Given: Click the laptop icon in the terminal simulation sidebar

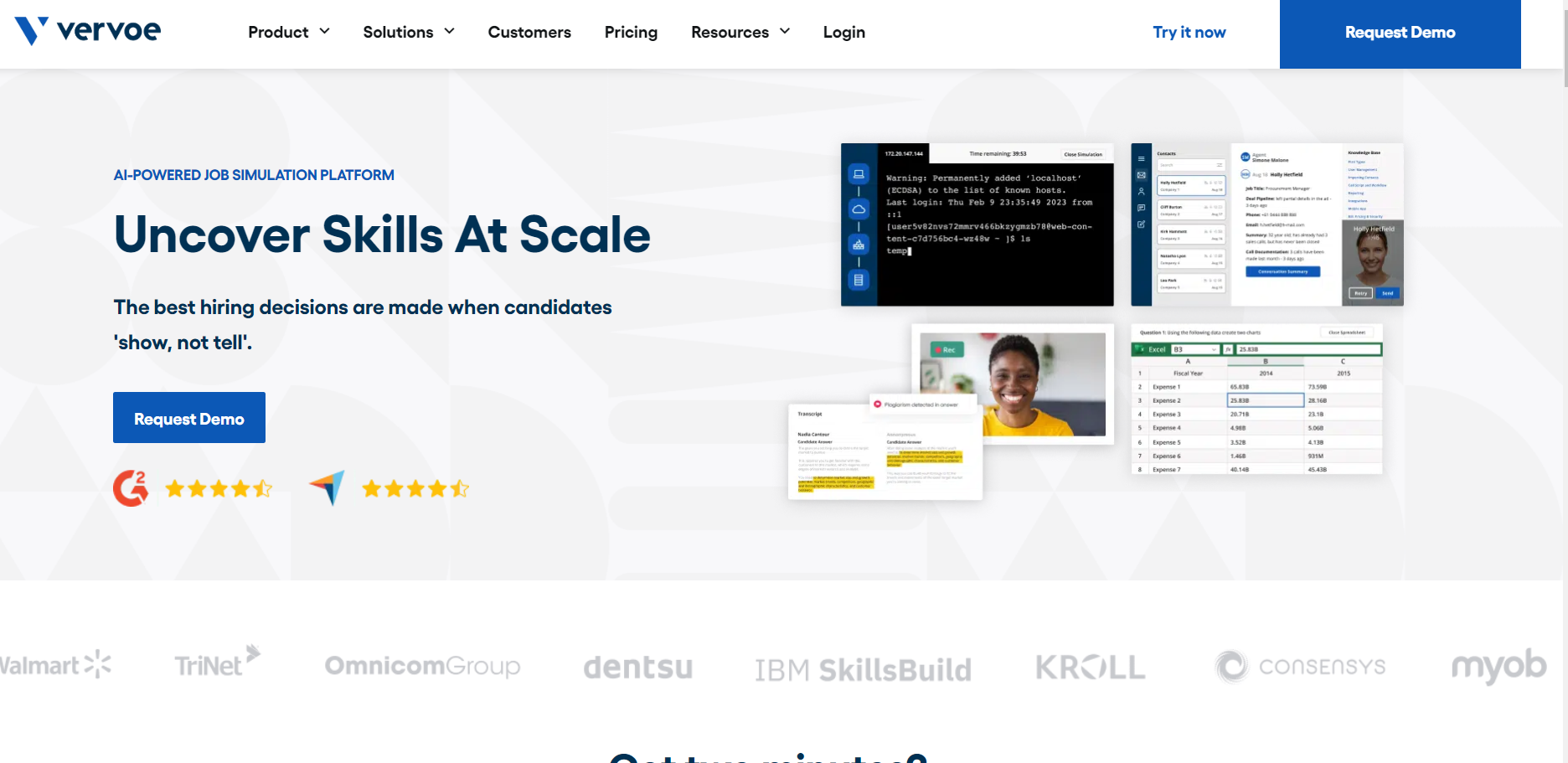Looking at the screenshot, I should pos(859,174).
